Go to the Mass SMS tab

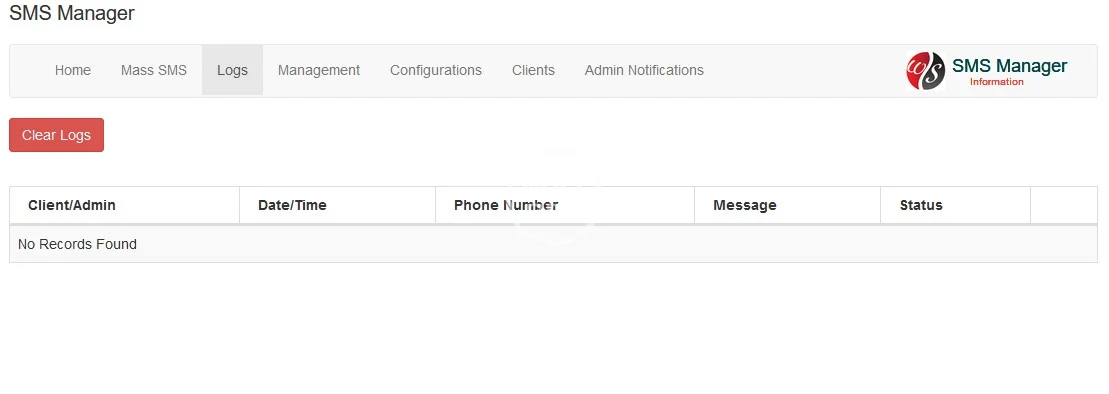153,70
